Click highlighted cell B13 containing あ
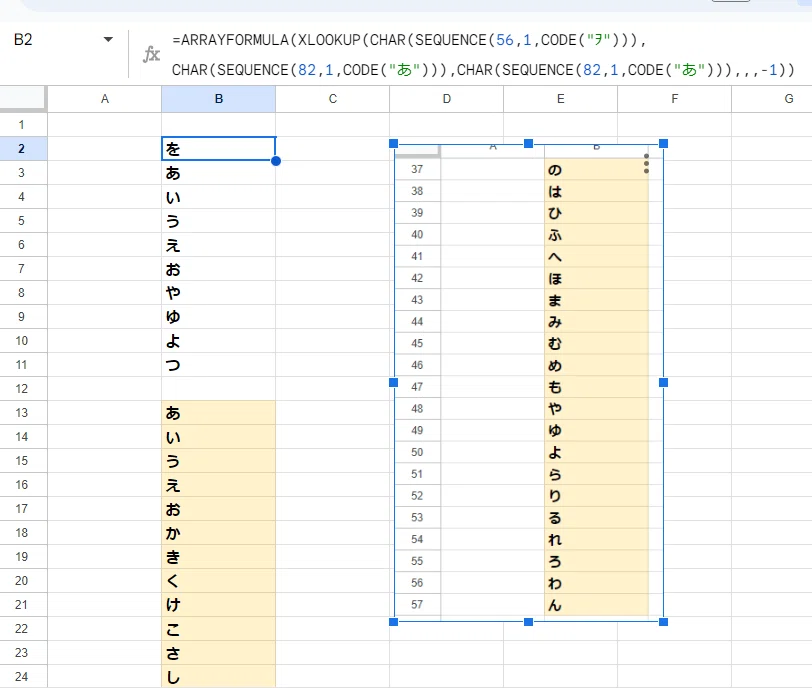Image resolution: width=812 pixels, height=688 pixels. [219, 413]
